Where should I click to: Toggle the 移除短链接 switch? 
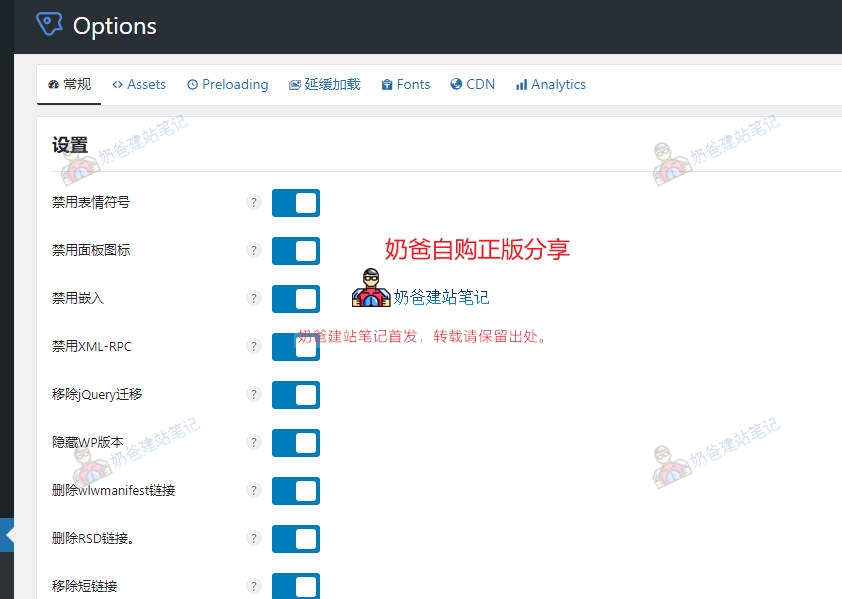tap(295, 586)
